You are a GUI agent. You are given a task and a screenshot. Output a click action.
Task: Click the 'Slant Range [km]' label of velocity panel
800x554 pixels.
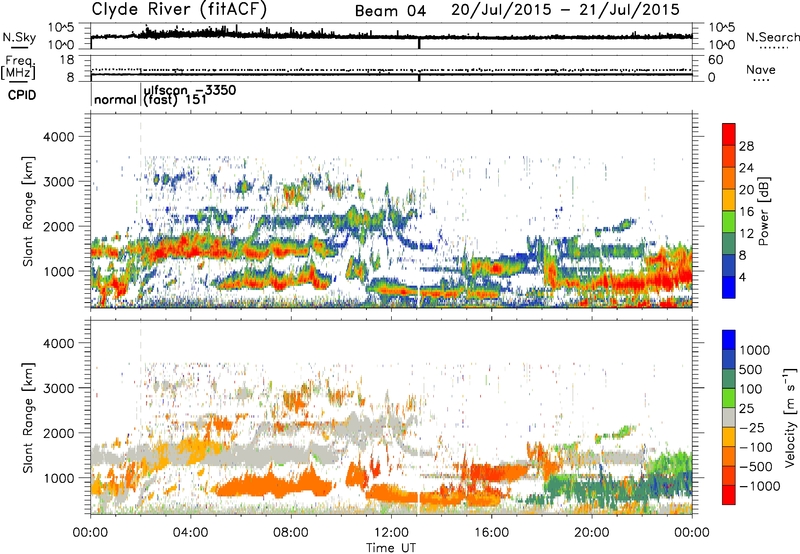[28, 417]
